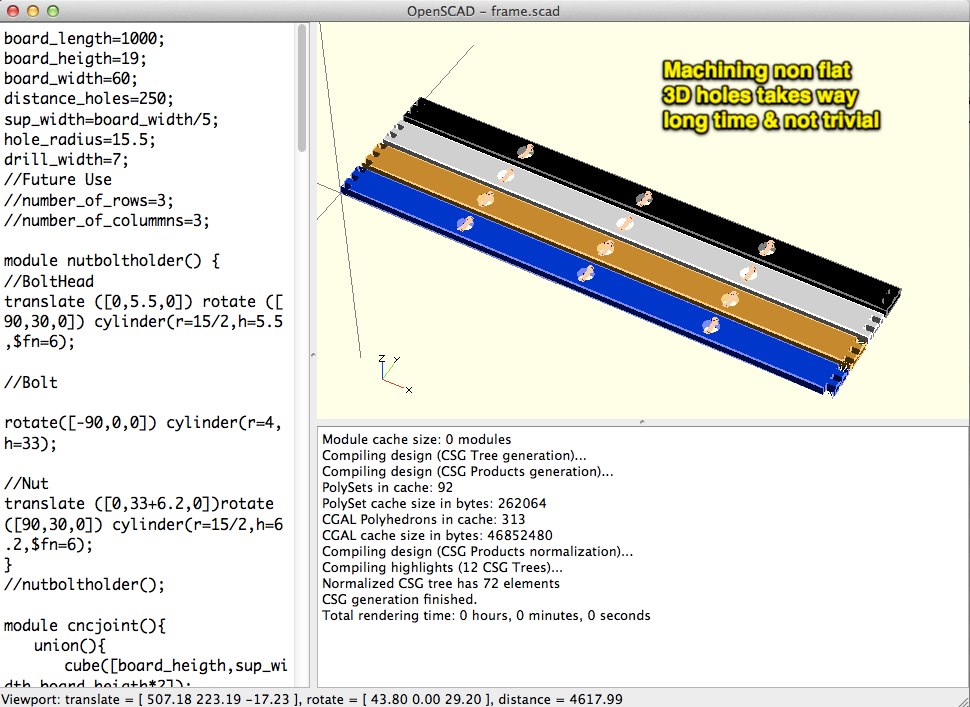Click the line "board_length=1000;"
970x707 pixels.
(x=84, y=38)
